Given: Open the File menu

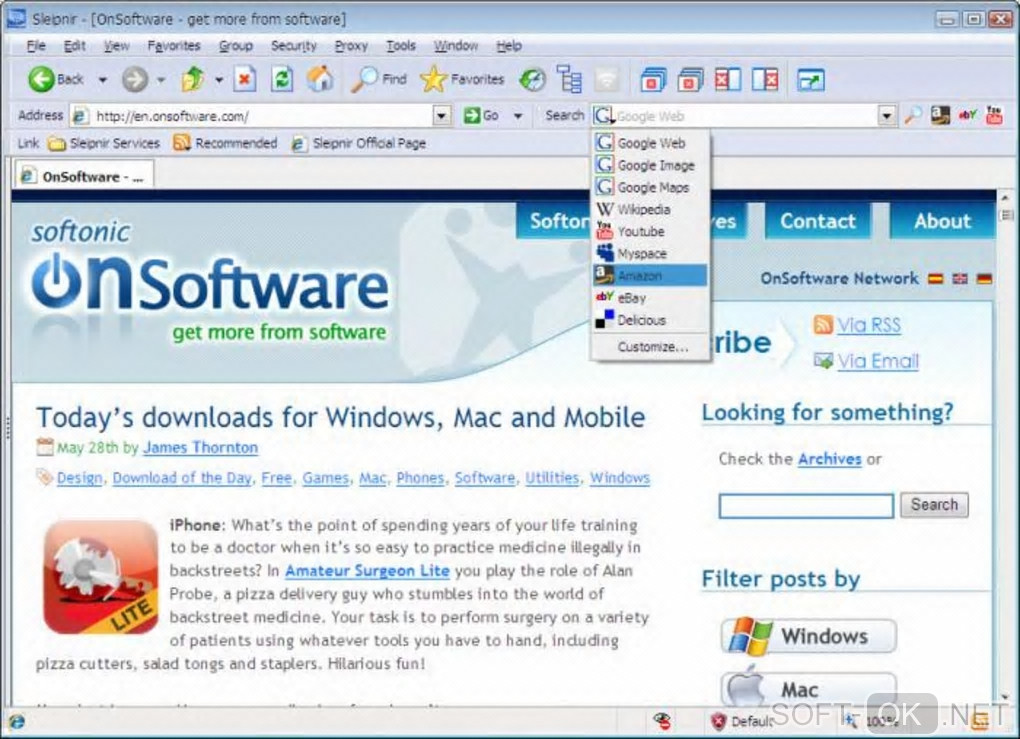Looking at the screenshot, I should pyautogui.click(x=36, y=46).
